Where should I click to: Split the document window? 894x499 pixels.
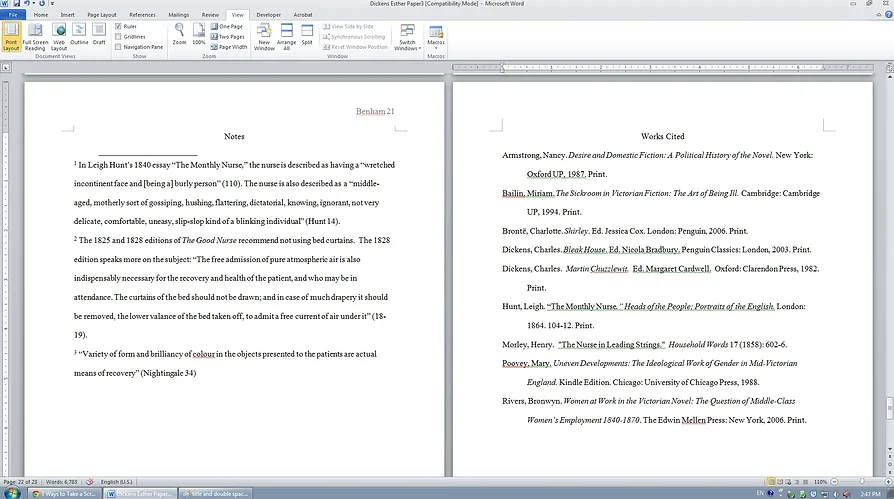(x=307, y=34)
